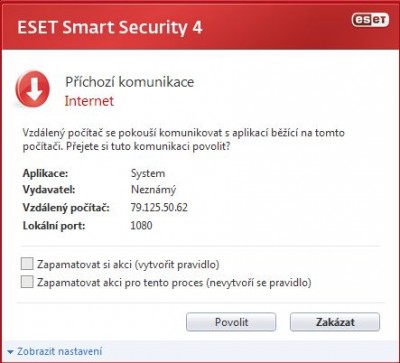The image size is (400, 363).
Task: Click the red Internet zone label
Action: click(89, 101)
